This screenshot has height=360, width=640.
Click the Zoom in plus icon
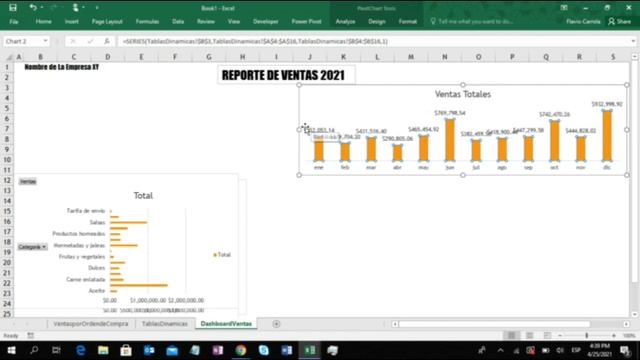point(613,336)
